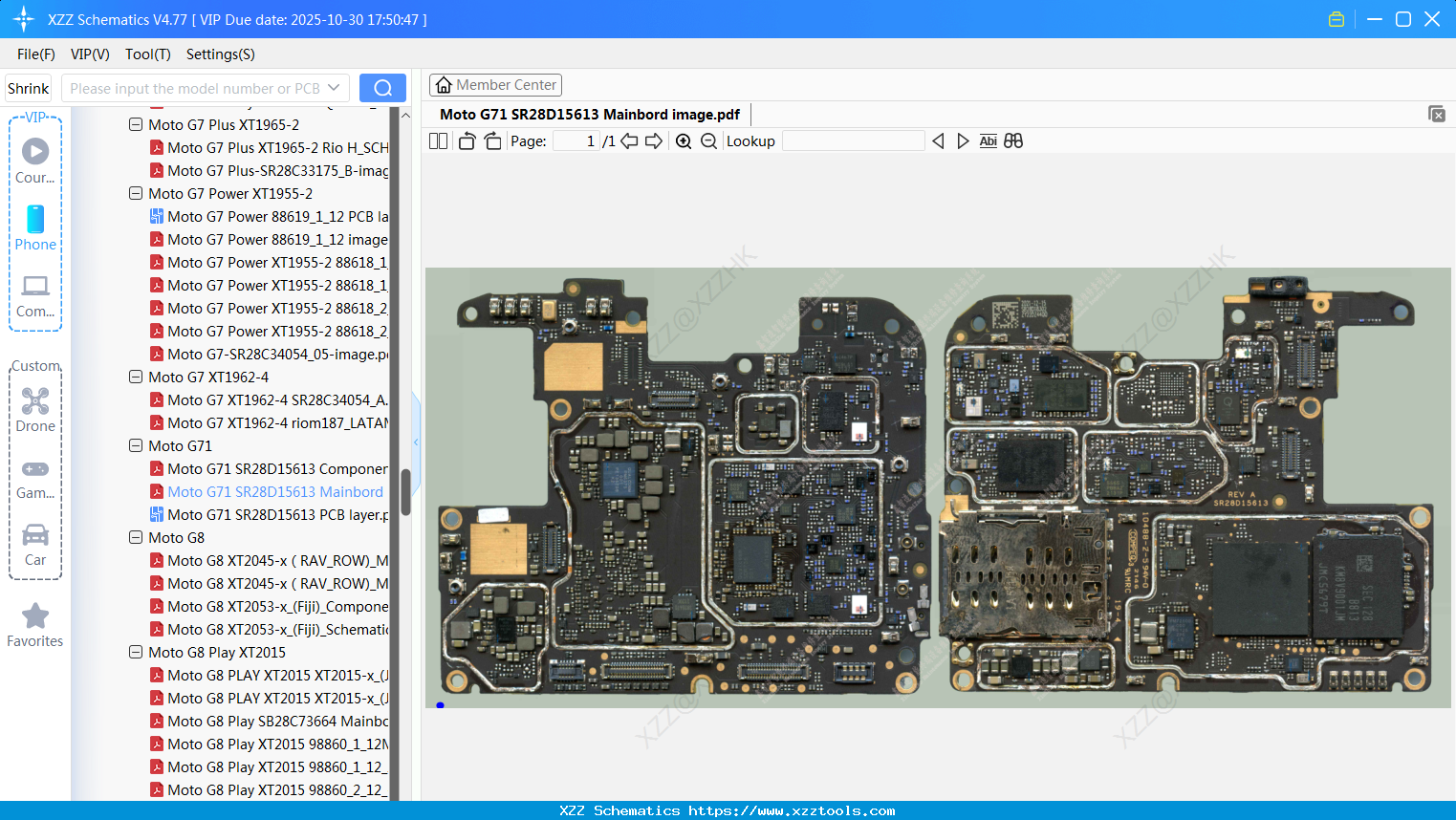1456x820 pixels.
Task: Select the dual page view icon
Action: point(437,140)
